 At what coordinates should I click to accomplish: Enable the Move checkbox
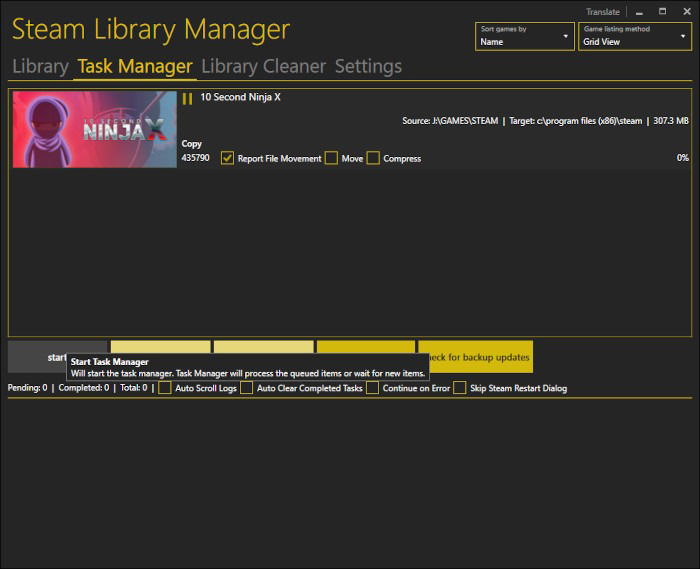point(331,158)
